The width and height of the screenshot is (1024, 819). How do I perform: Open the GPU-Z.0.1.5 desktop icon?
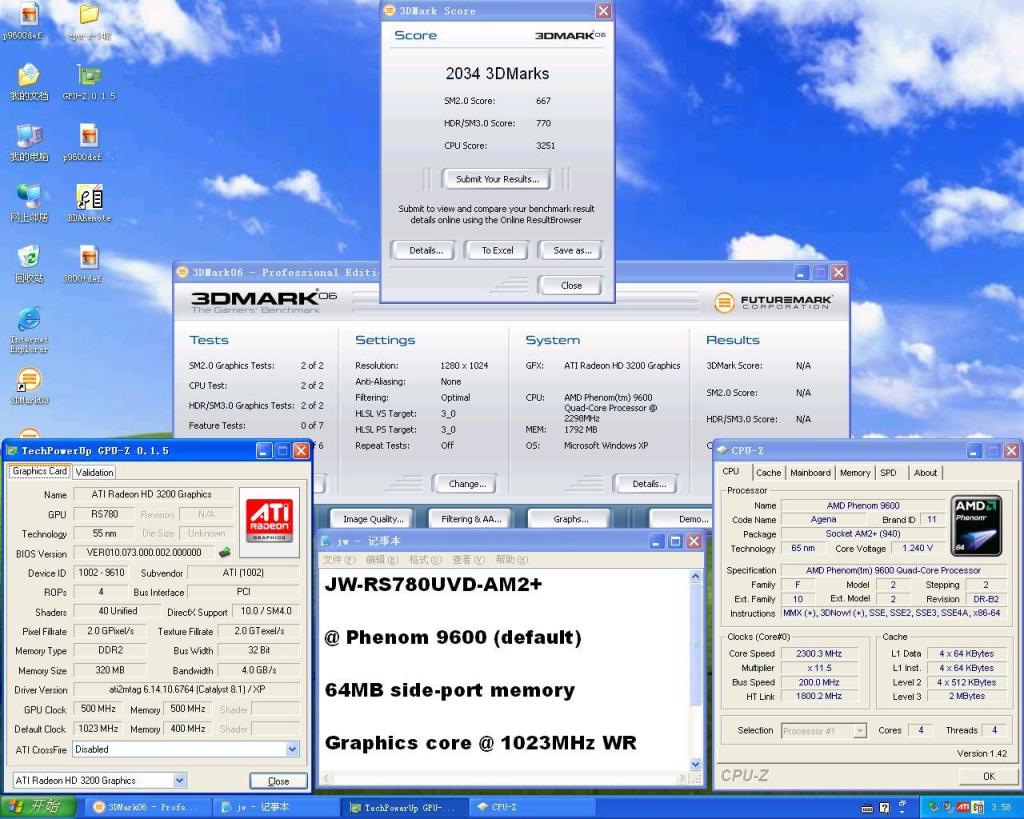(x=89, y=78)
